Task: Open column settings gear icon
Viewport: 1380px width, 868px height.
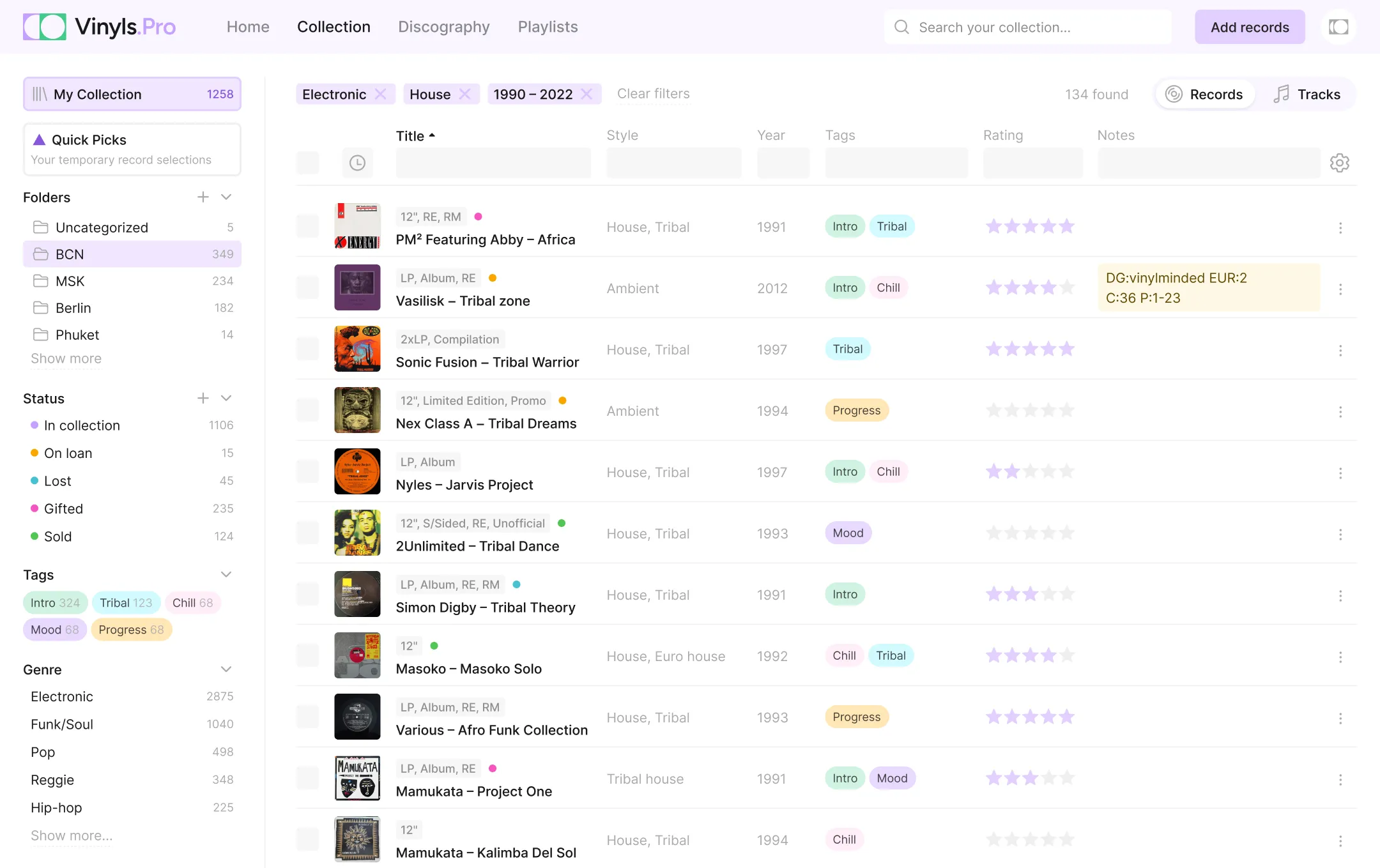Action: [x=1339, y=163]
